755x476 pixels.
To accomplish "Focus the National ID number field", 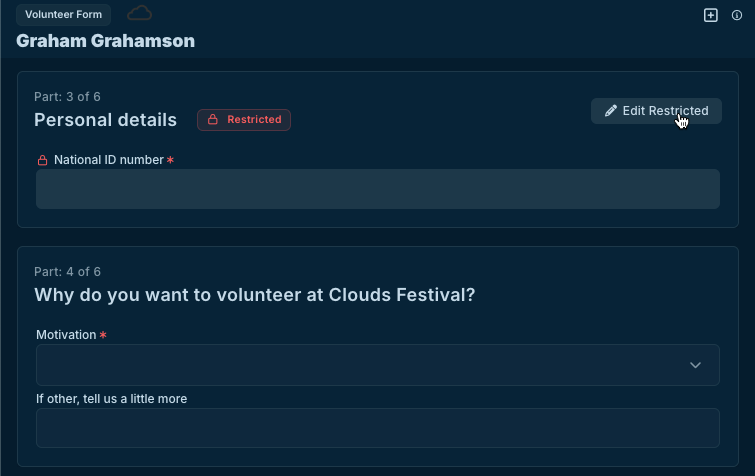I will click(377, 189).
